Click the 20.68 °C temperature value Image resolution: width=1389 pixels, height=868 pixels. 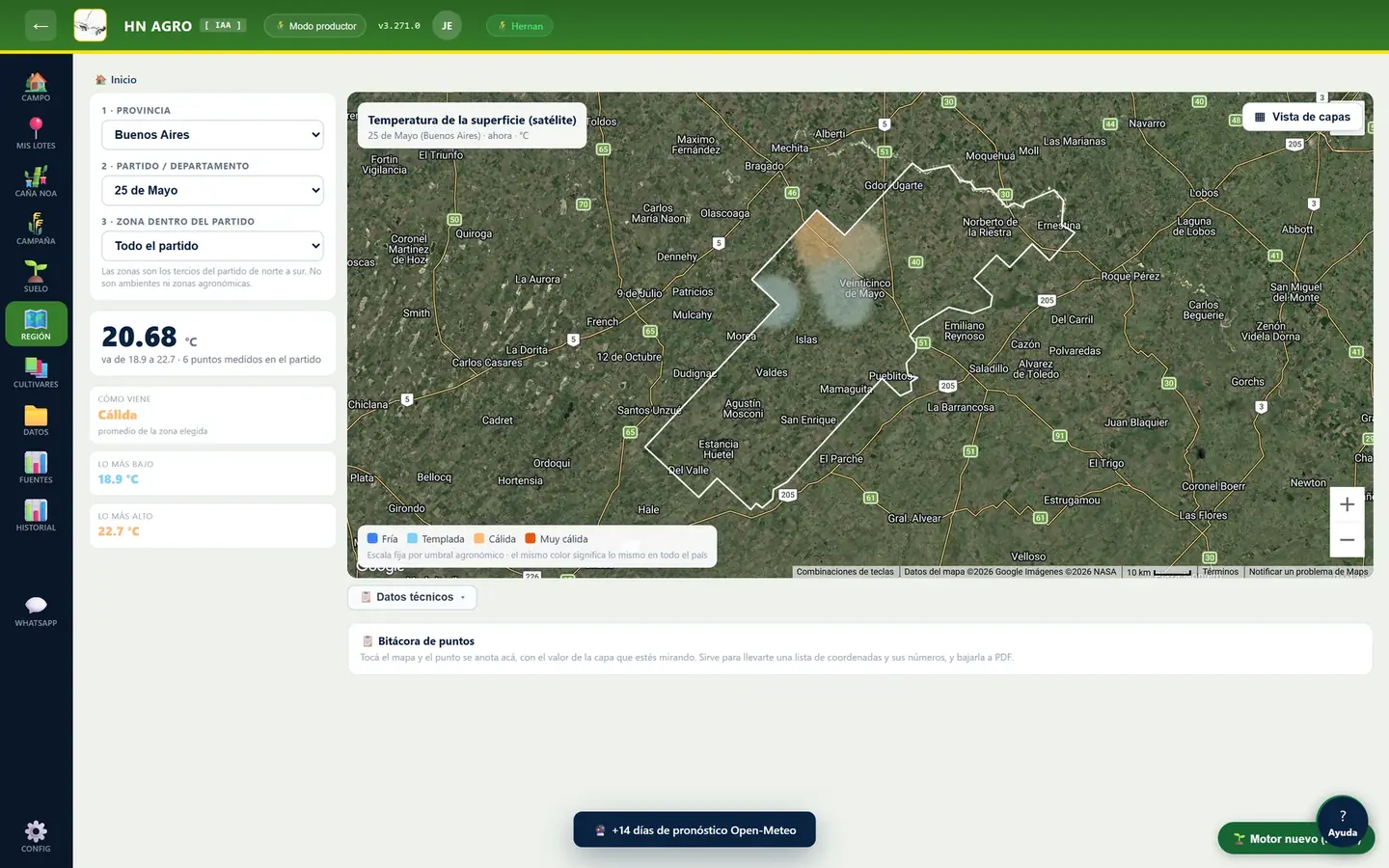[150, 337]
